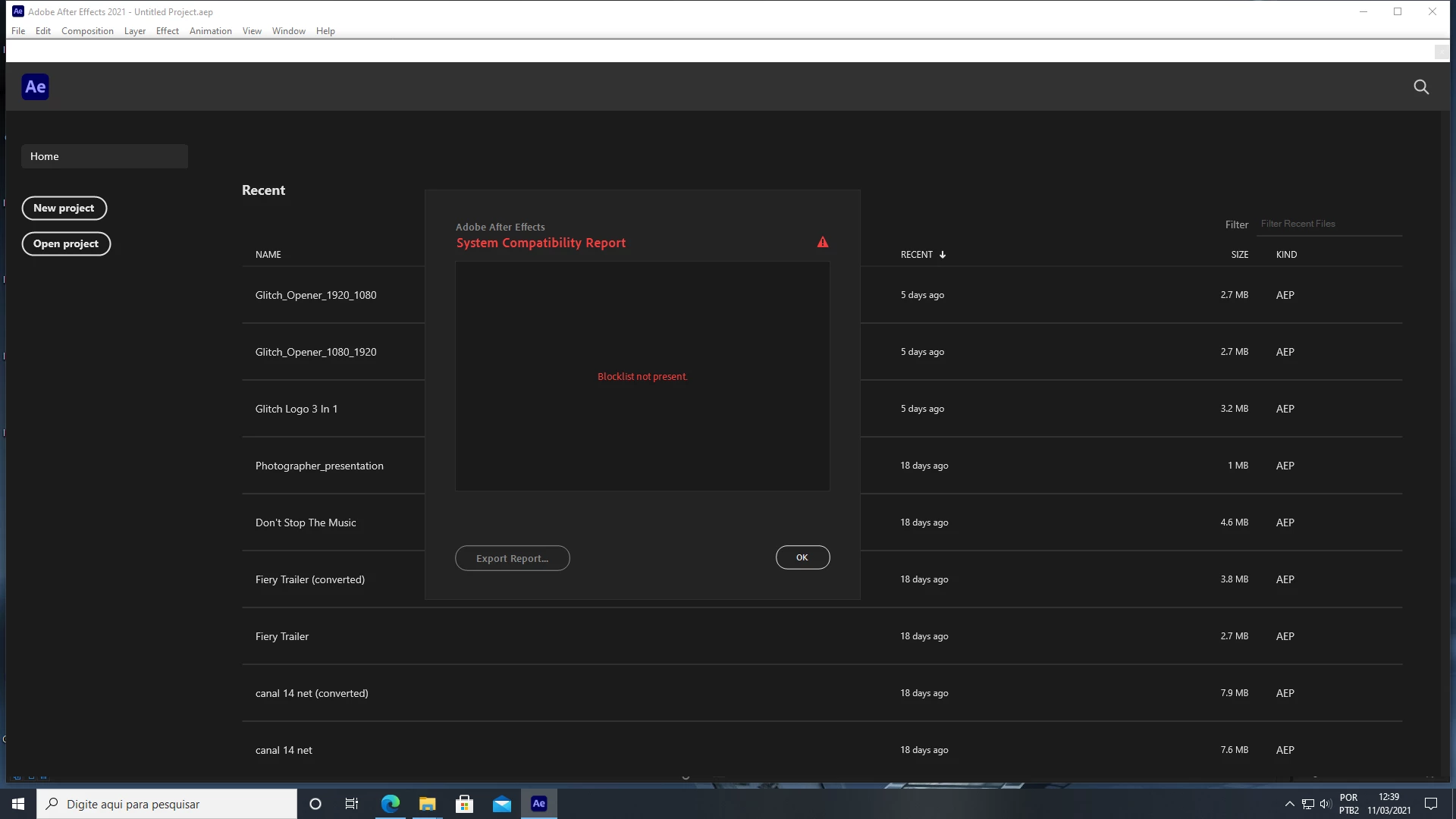1456x819 pixels.
Task: Click the Filter Recent Files field
Action: coord(1327,224)
